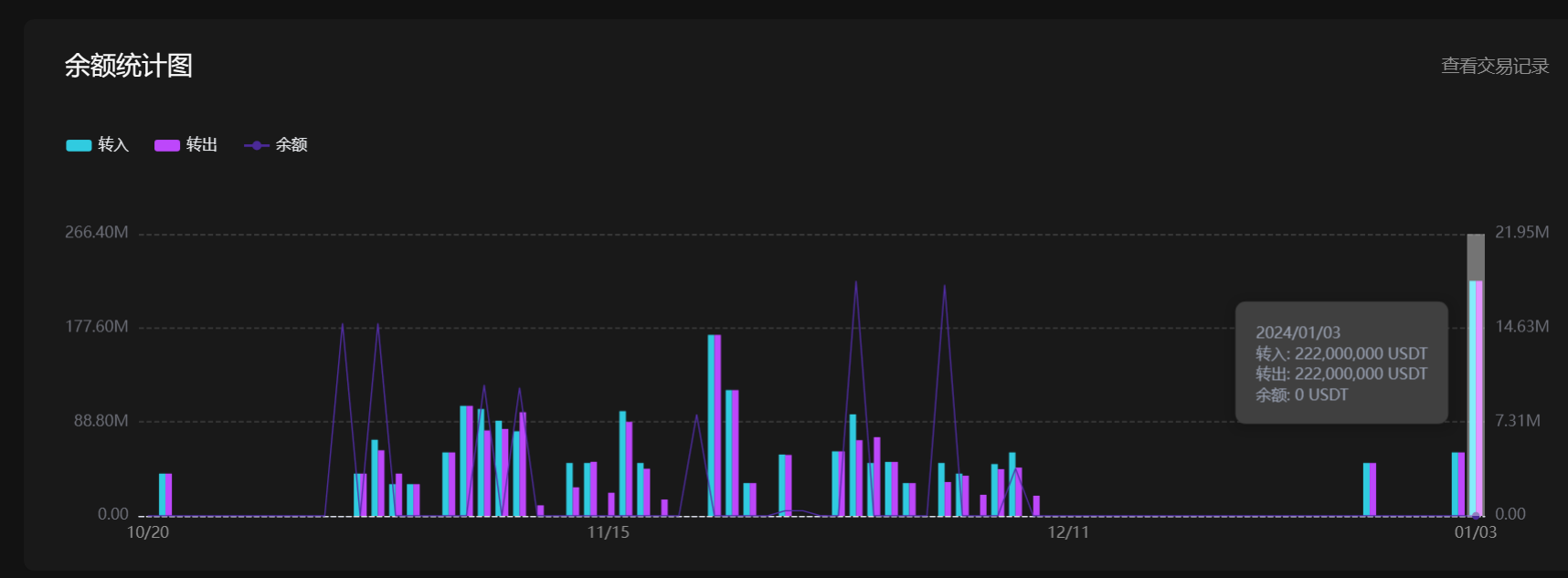Click the 01/03 x-axis date label

tap(1475, 532)
